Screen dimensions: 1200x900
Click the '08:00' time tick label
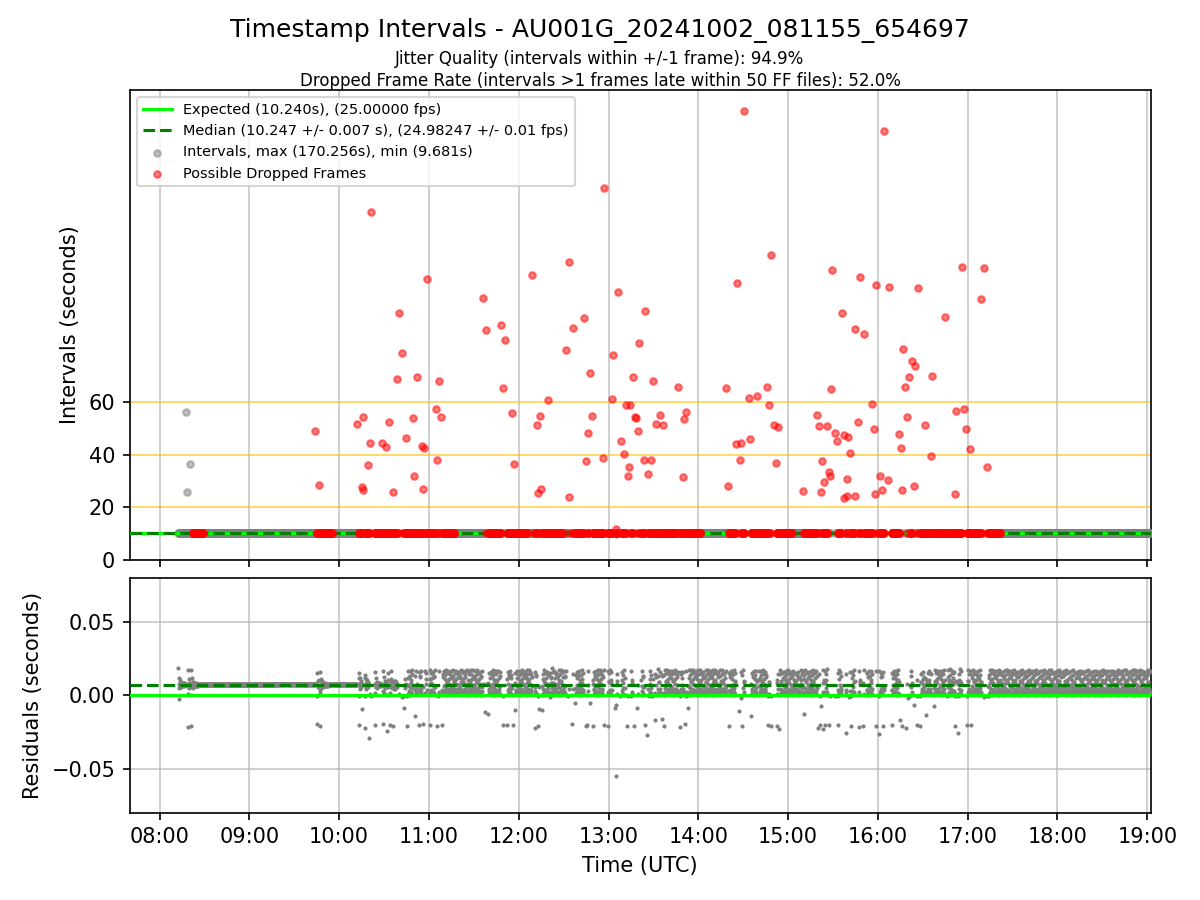coord(160,837)
